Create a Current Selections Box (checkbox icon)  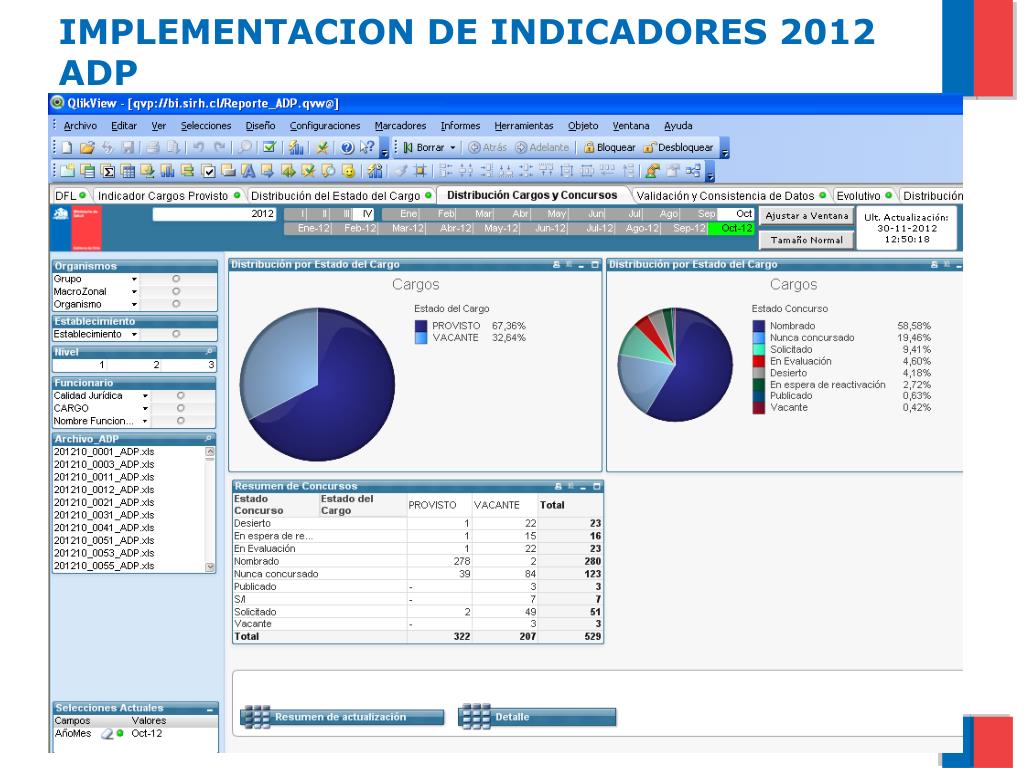tap(208, 171)
